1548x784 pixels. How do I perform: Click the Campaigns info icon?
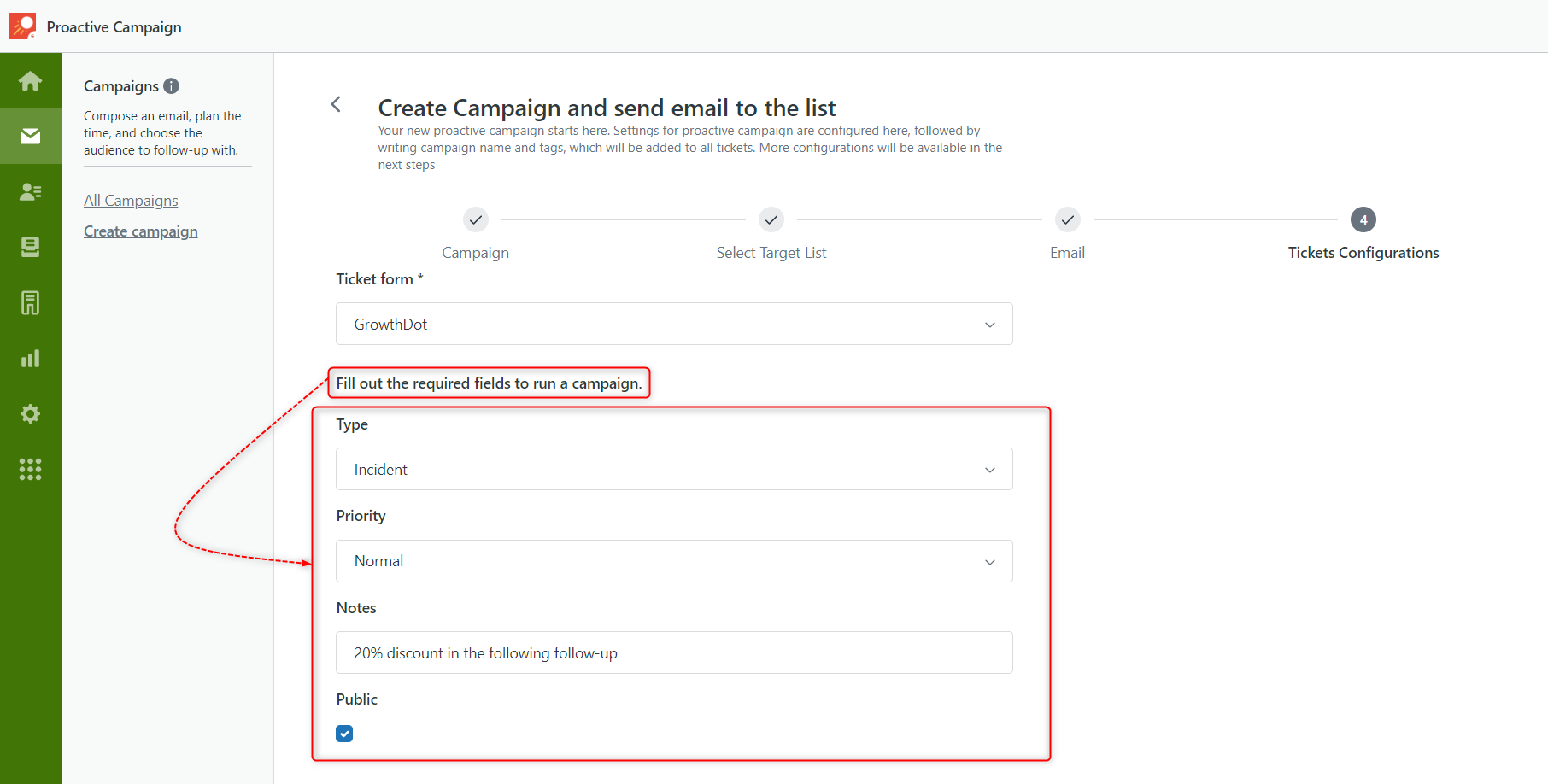171,85
